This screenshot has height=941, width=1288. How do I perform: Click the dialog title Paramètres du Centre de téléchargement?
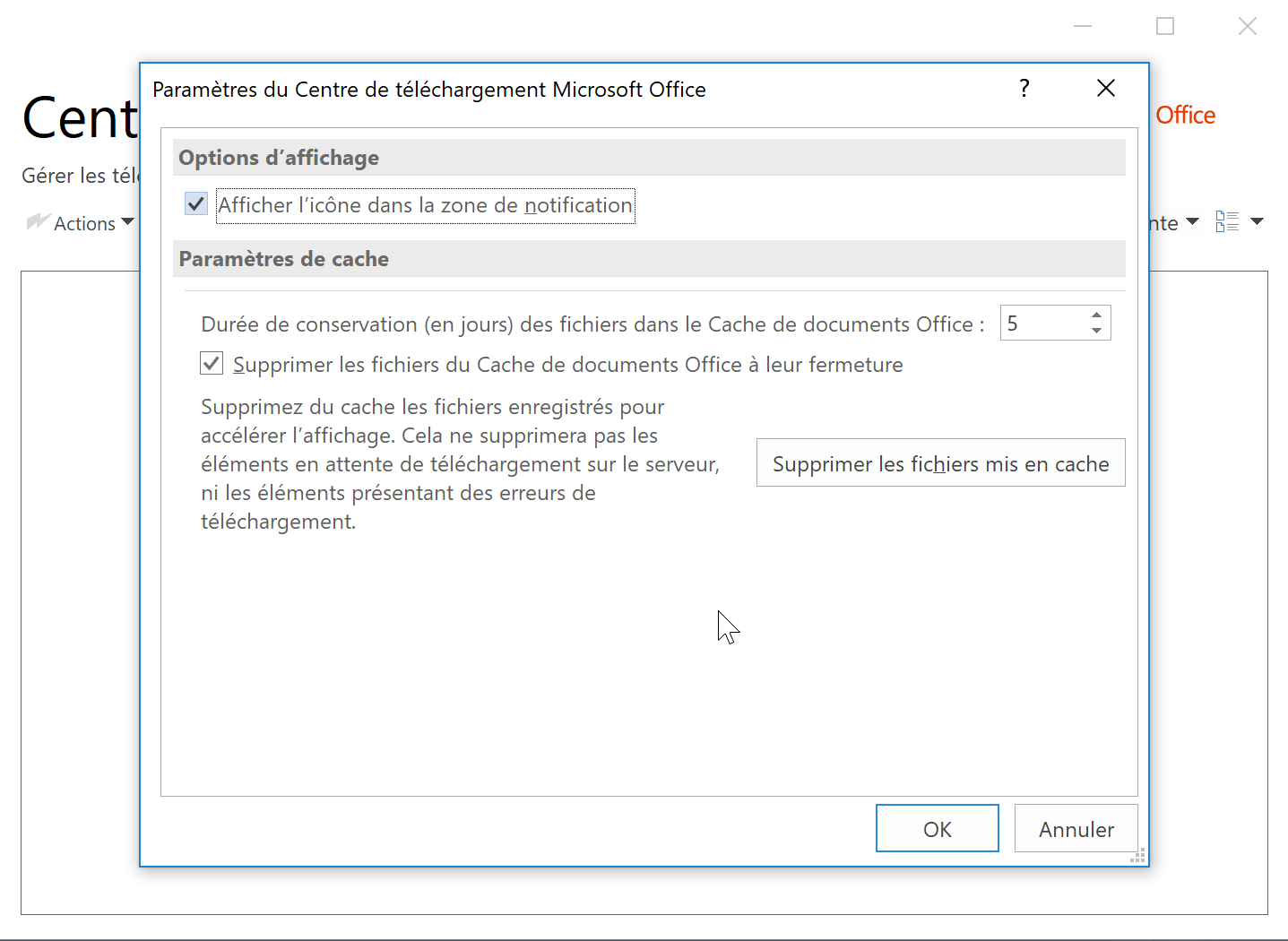[429, 90]
